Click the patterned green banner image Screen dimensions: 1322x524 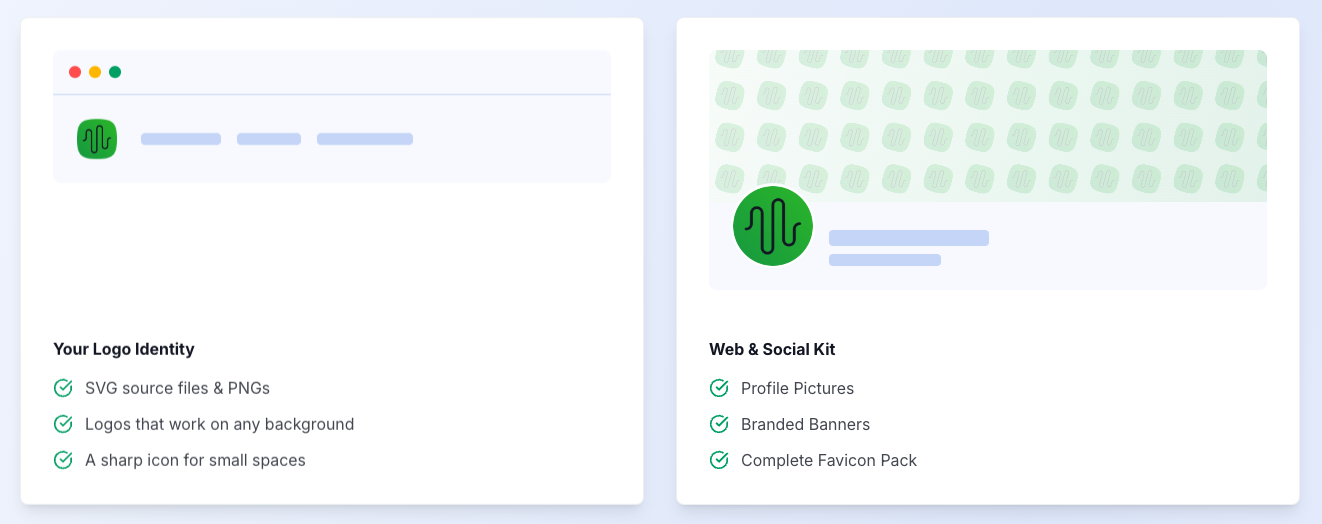988,126
